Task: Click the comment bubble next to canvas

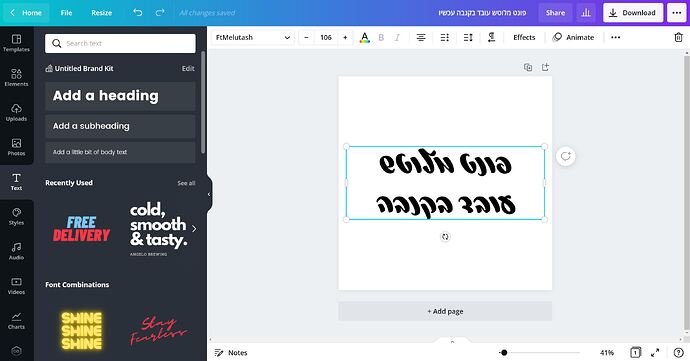Action: [565, 156]
